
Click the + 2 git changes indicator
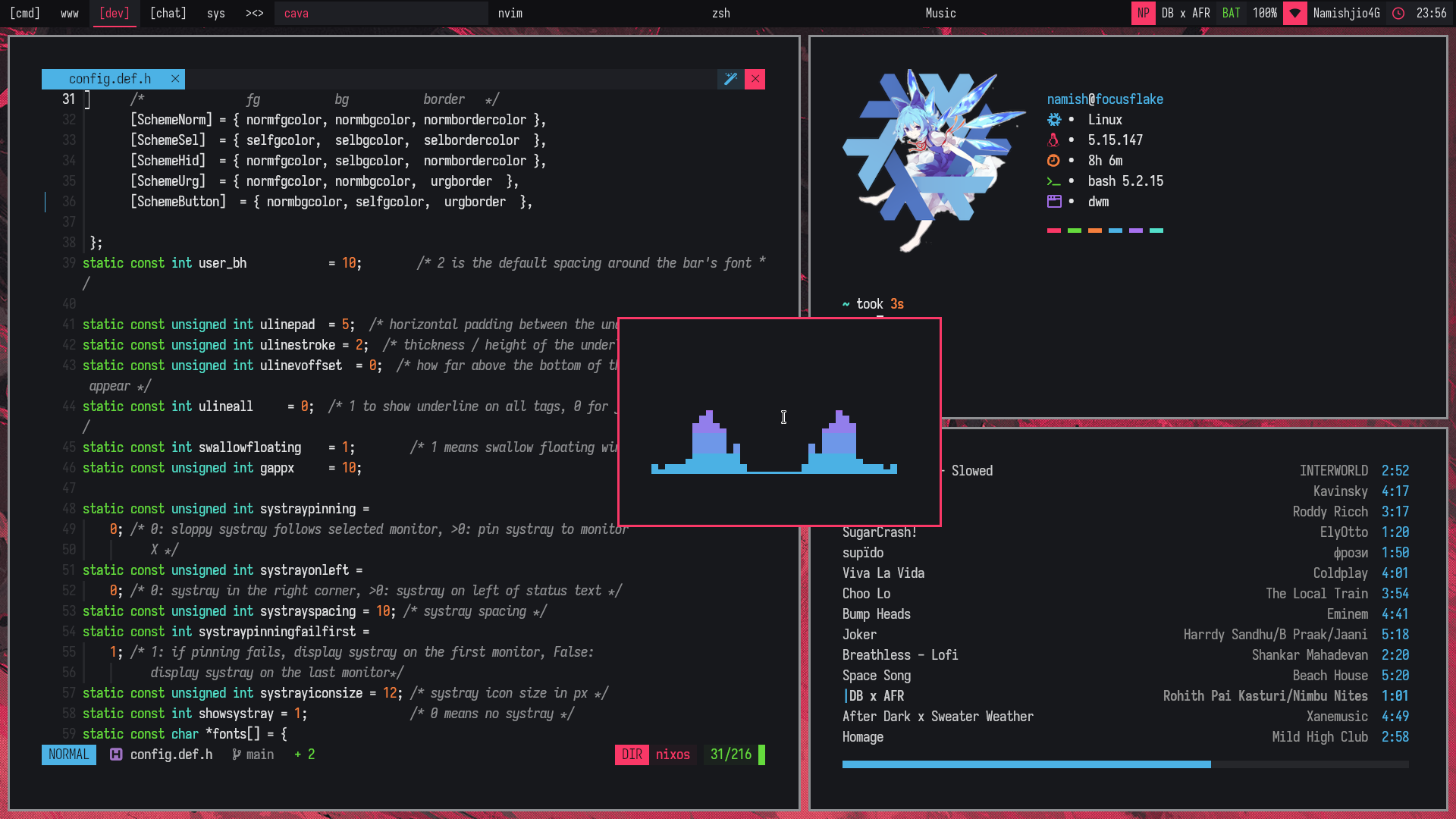tap(305, 755)
